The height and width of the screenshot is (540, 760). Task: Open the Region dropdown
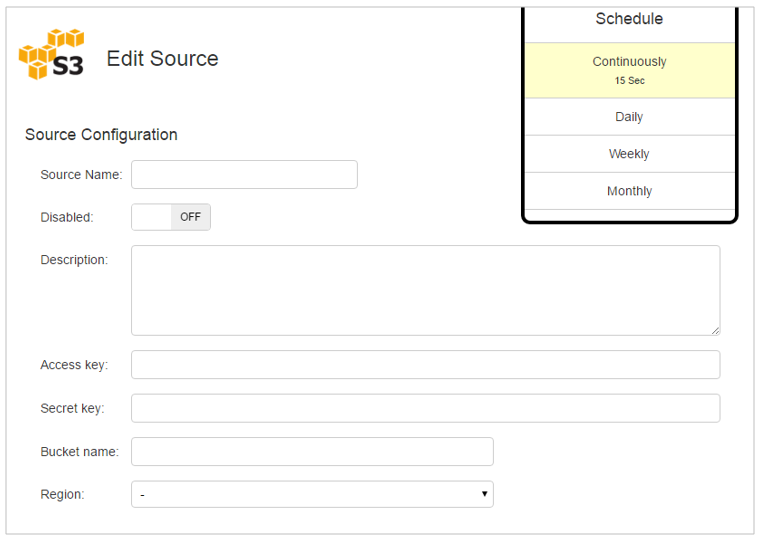point(312,494)
